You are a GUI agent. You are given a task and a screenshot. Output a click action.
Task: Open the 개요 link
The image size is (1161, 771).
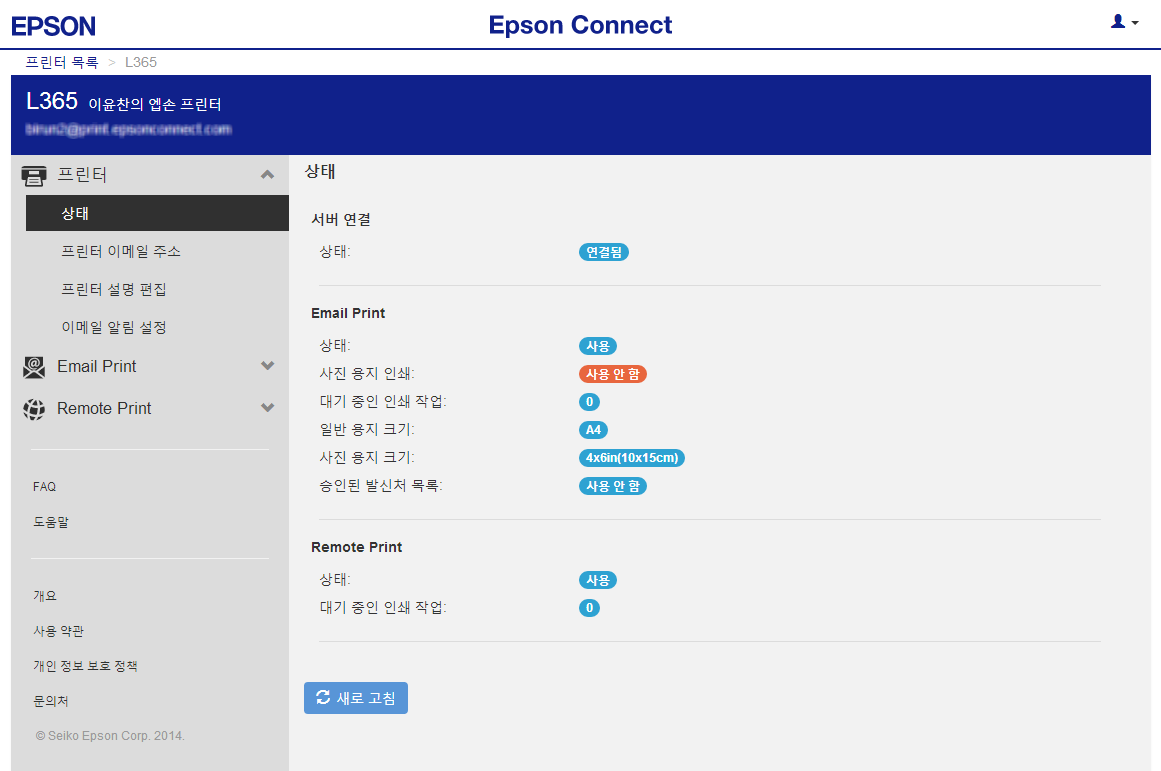click(45, 595)
